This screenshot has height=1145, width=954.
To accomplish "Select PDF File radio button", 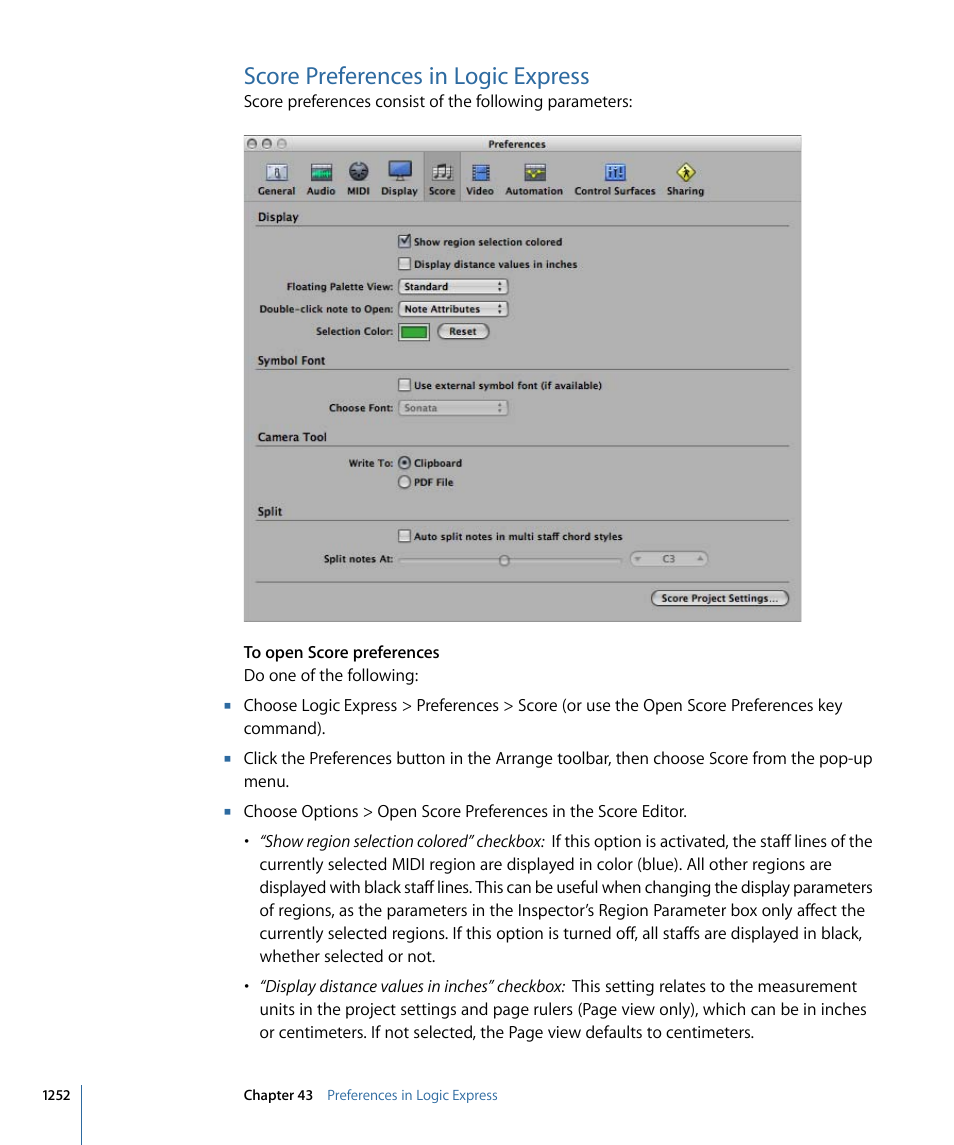I will click(404, 482).
